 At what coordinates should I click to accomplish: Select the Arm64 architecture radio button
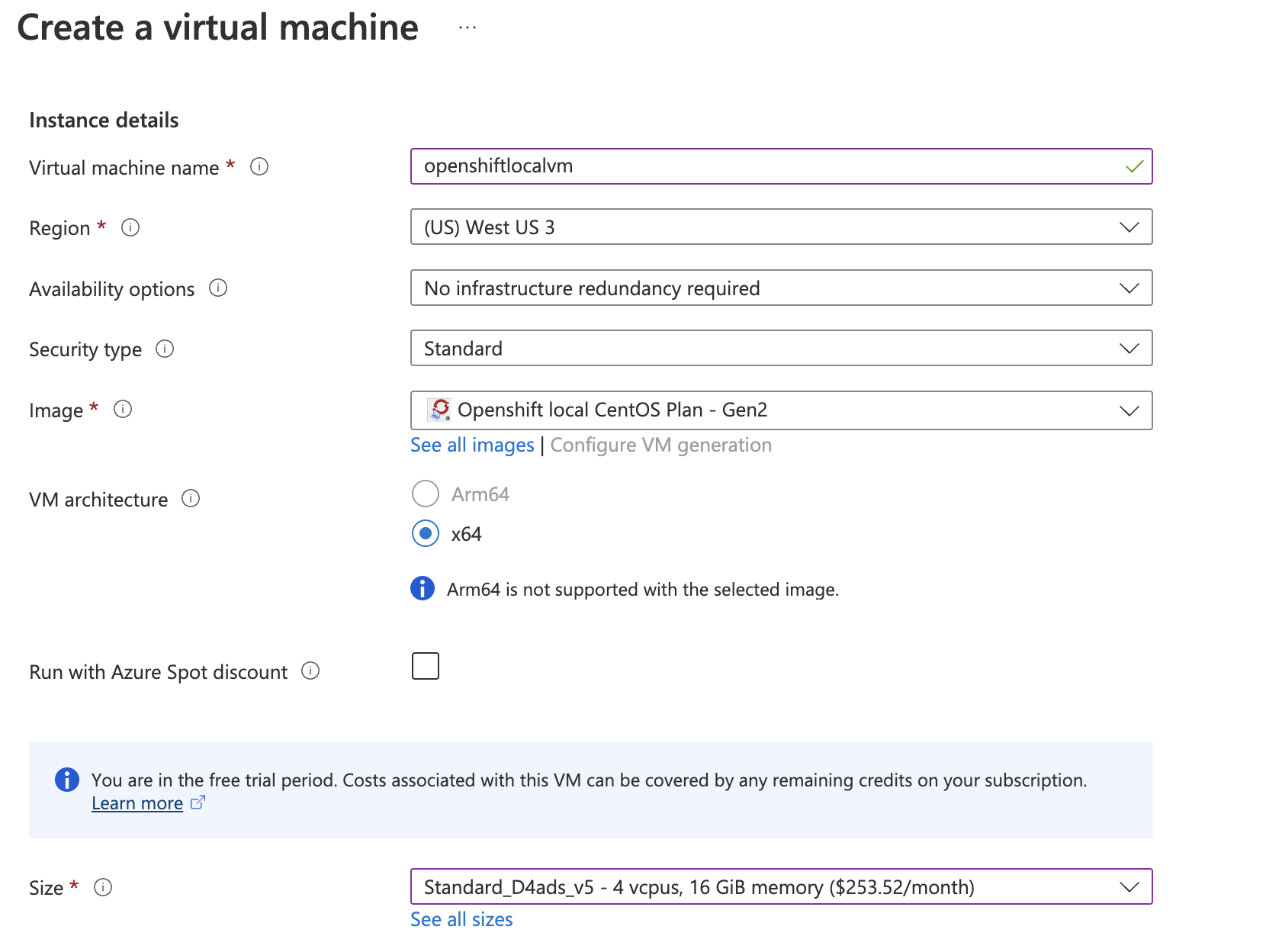pyautogui.click(x=426, y=494)
